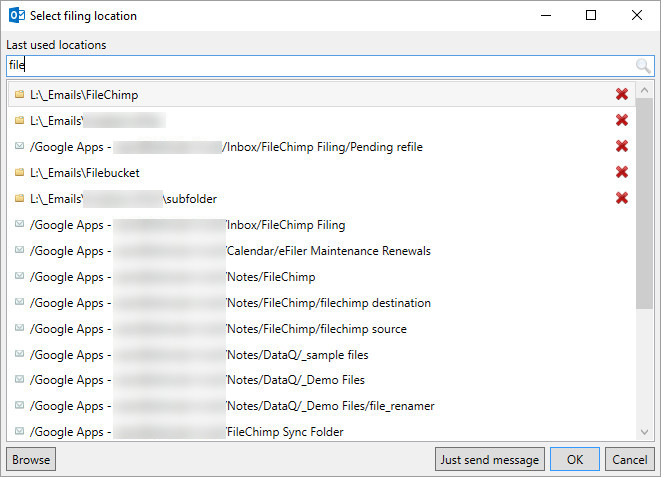Select the L:\_Emails\FileChimp location
The height and width of the screenshot is (477, 661).
click(321, 94)
